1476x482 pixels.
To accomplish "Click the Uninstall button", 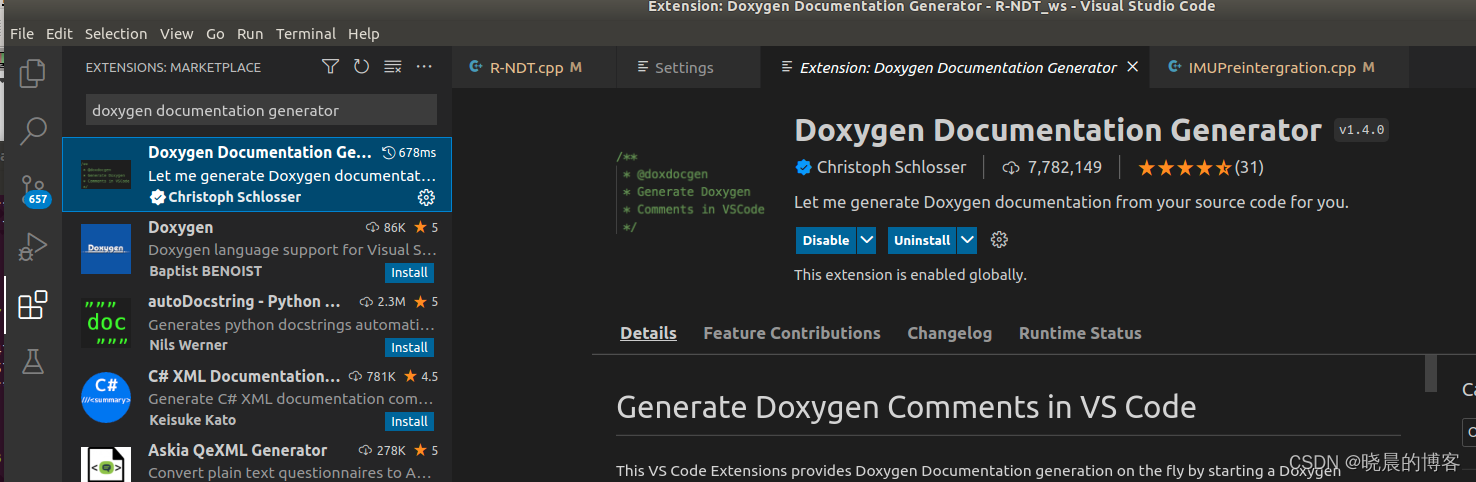I will tap(922, 240).
